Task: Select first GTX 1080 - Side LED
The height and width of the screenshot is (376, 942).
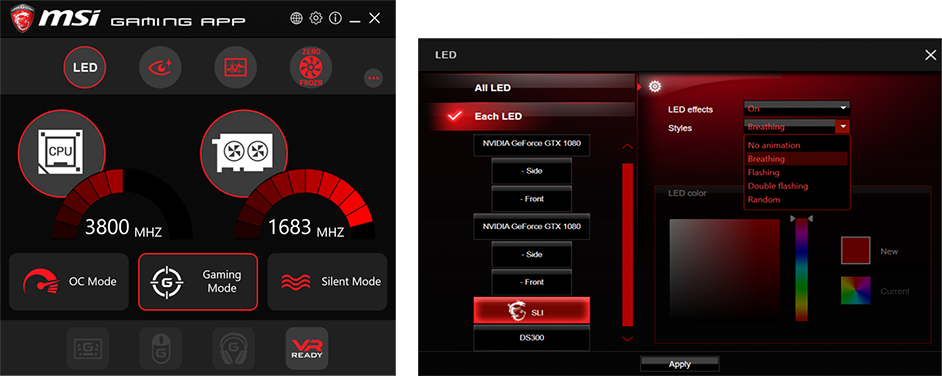Action: point(532,172)
